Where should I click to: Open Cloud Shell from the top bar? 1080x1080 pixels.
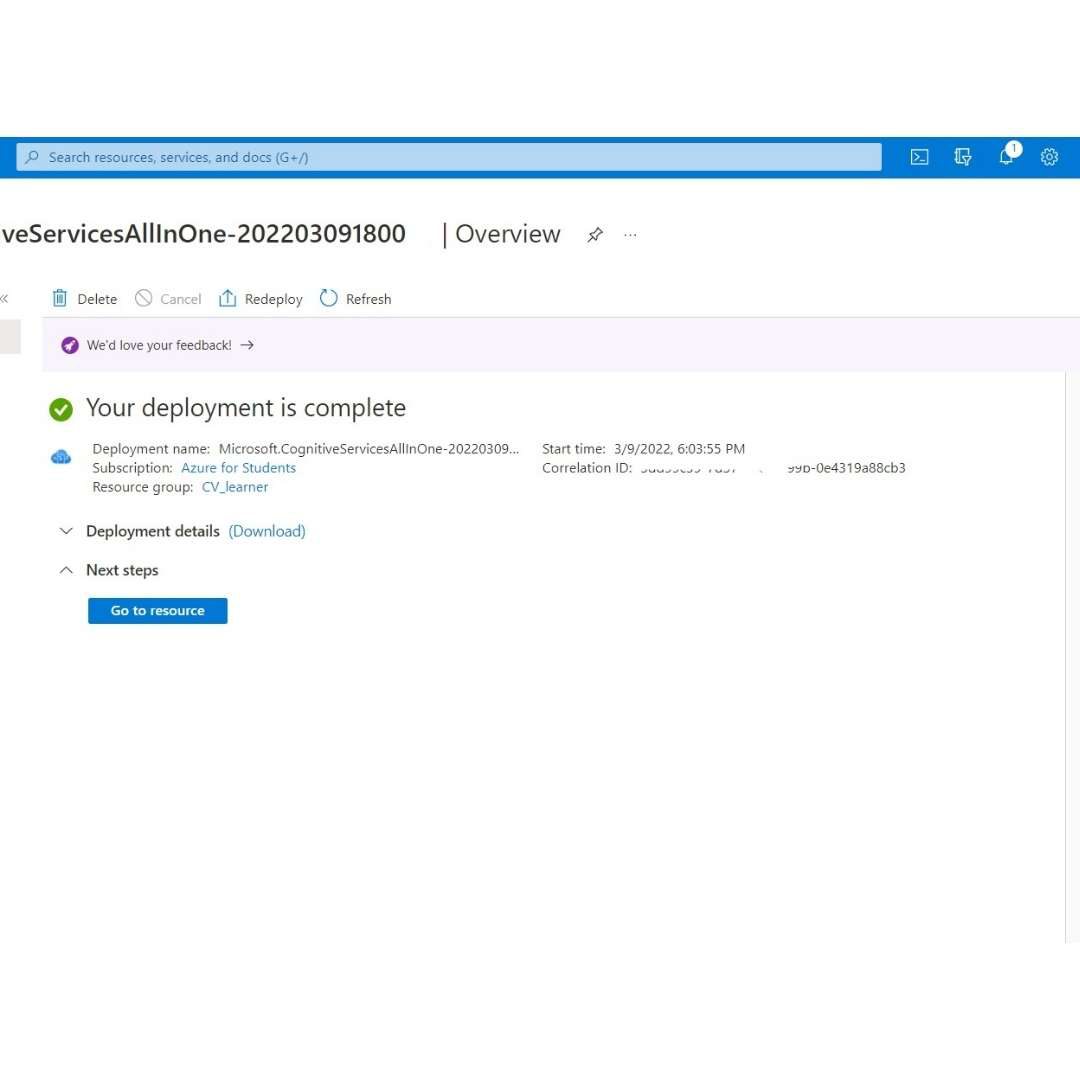pyautogui.click(x=919, y=157)
